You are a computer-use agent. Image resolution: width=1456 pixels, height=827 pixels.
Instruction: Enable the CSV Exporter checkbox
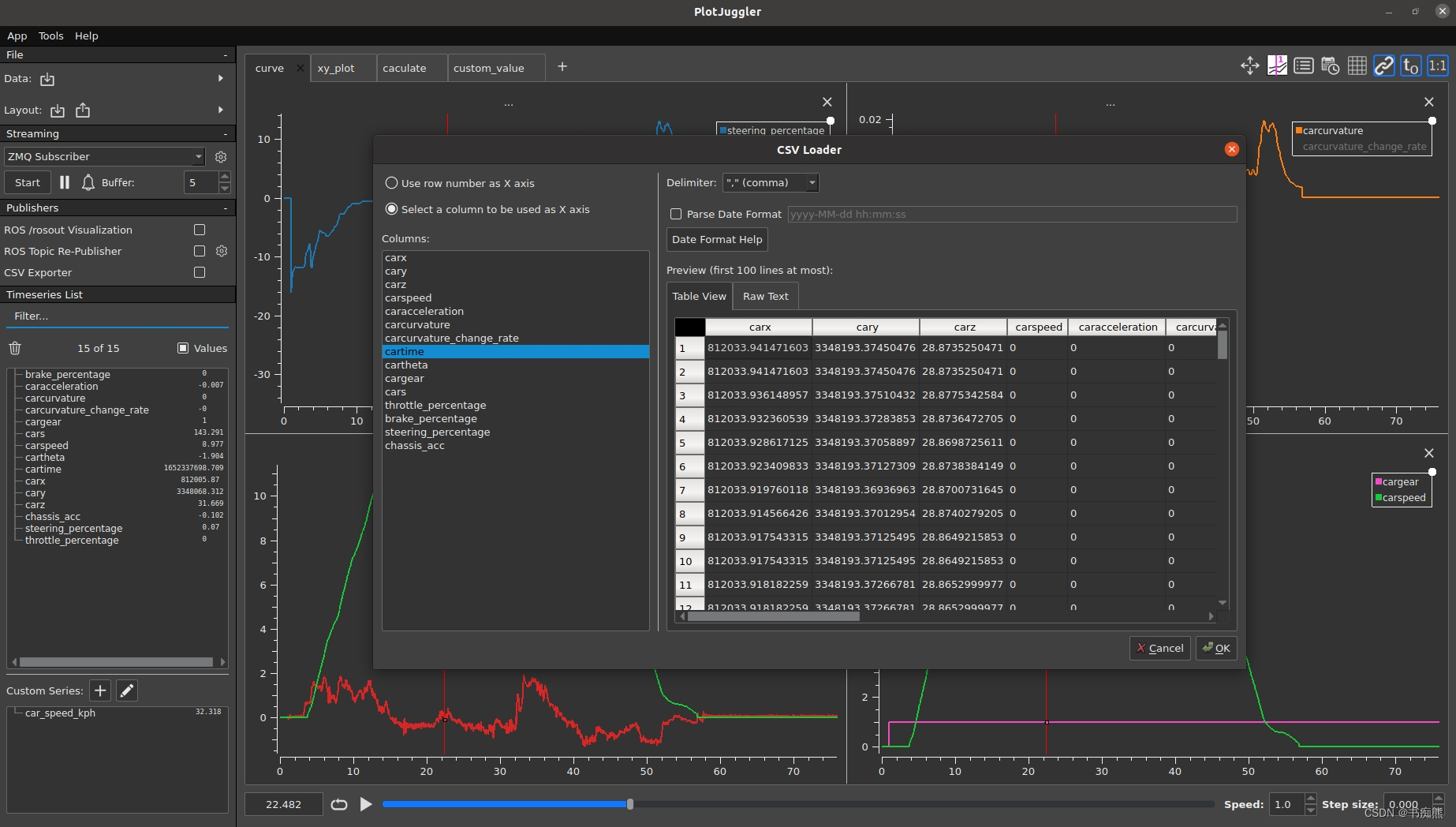[200, 272]
